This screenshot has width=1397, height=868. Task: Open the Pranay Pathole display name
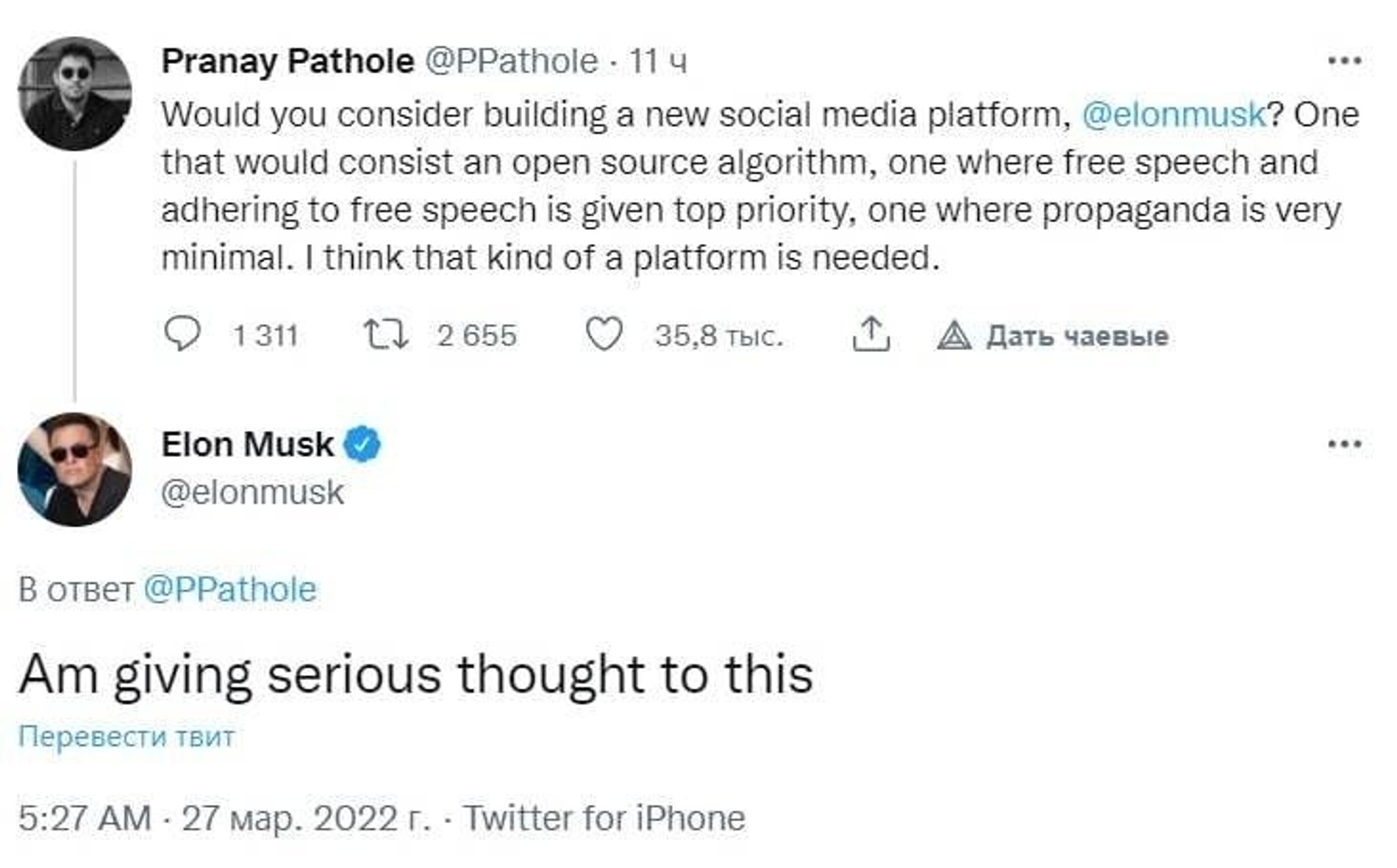point(287,61)
